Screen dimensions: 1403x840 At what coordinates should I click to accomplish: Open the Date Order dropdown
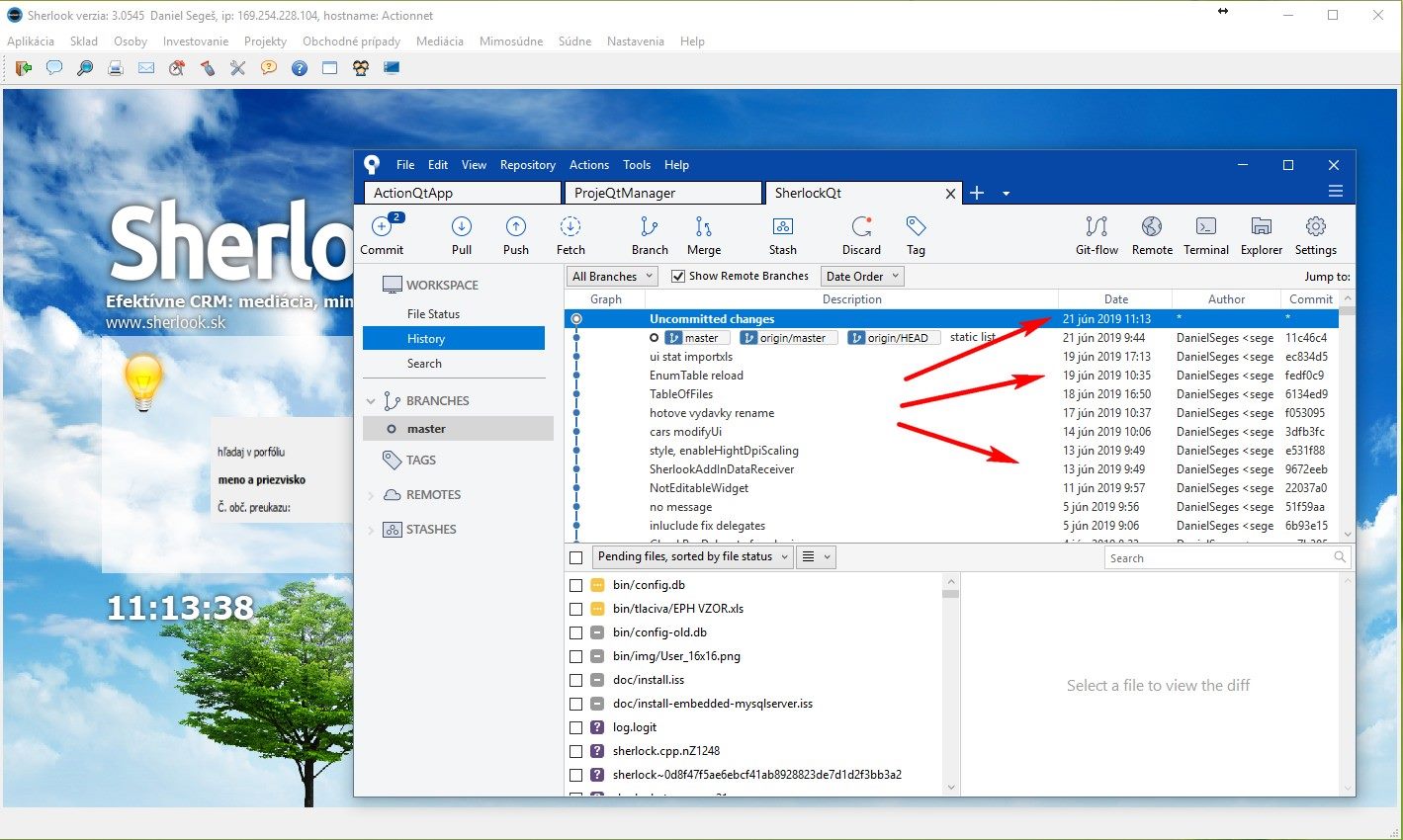(x=862, y=277)
